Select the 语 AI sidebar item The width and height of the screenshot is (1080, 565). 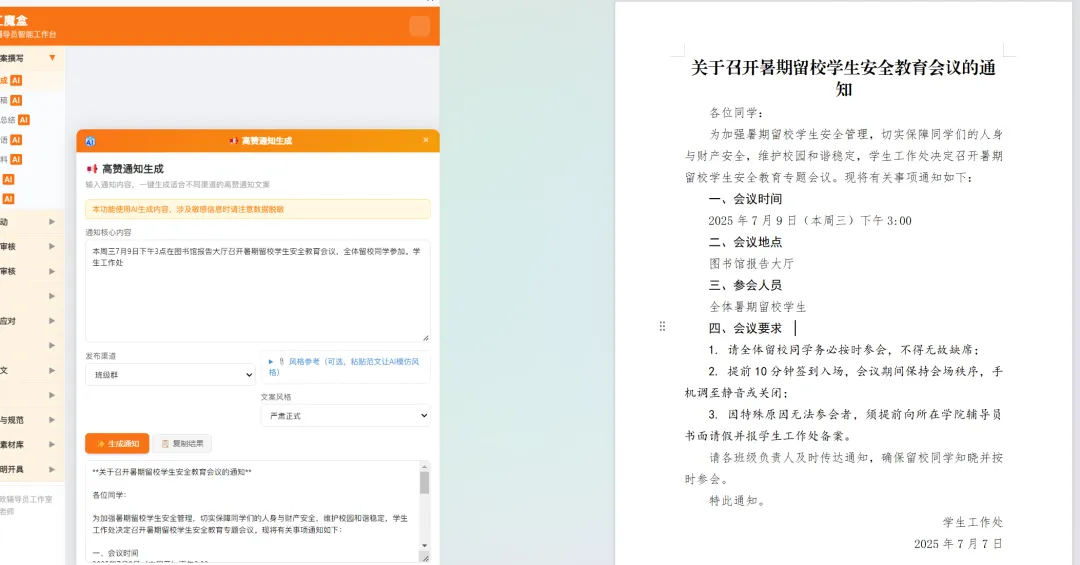(x=32, y=140)
